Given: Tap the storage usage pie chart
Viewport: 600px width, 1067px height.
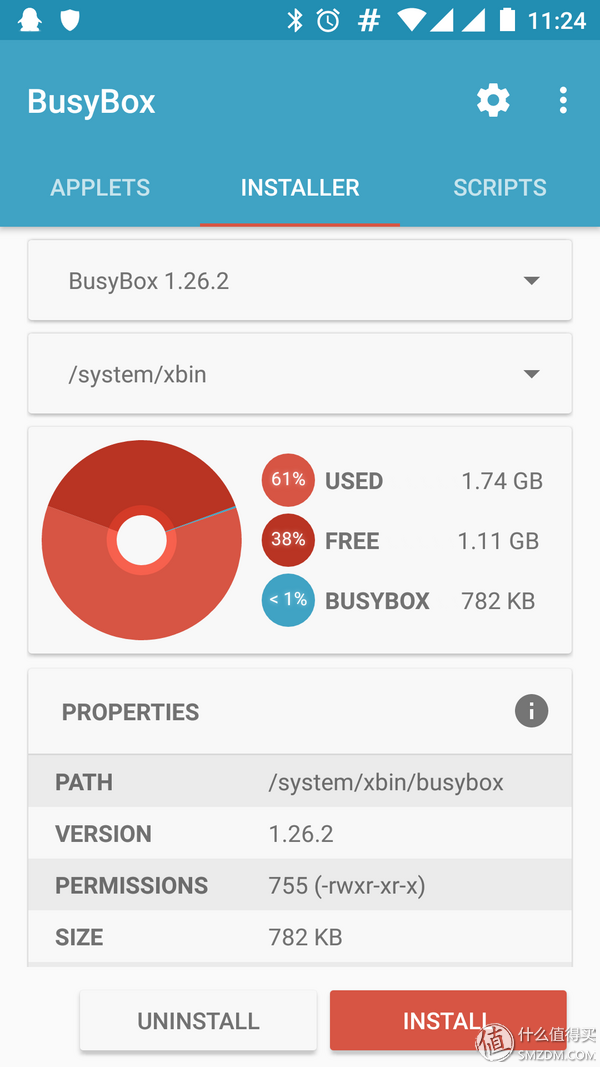Looking at the screenshot, I should [x=141, y=540].
